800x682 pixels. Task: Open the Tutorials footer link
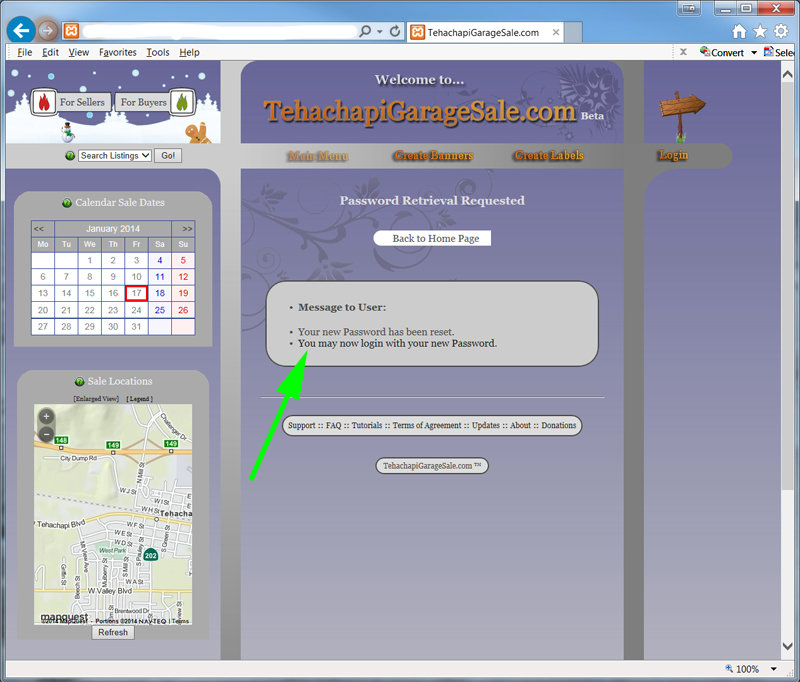pos(367,425)
